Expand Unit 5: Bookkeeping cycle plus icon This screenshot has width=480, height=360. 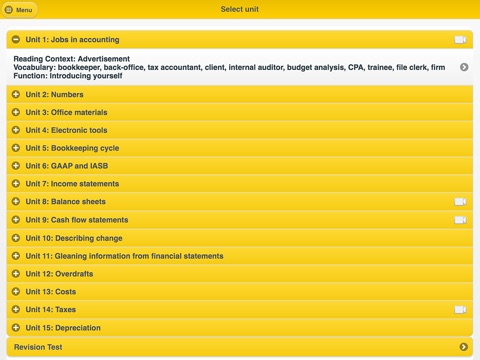point(16,148)
